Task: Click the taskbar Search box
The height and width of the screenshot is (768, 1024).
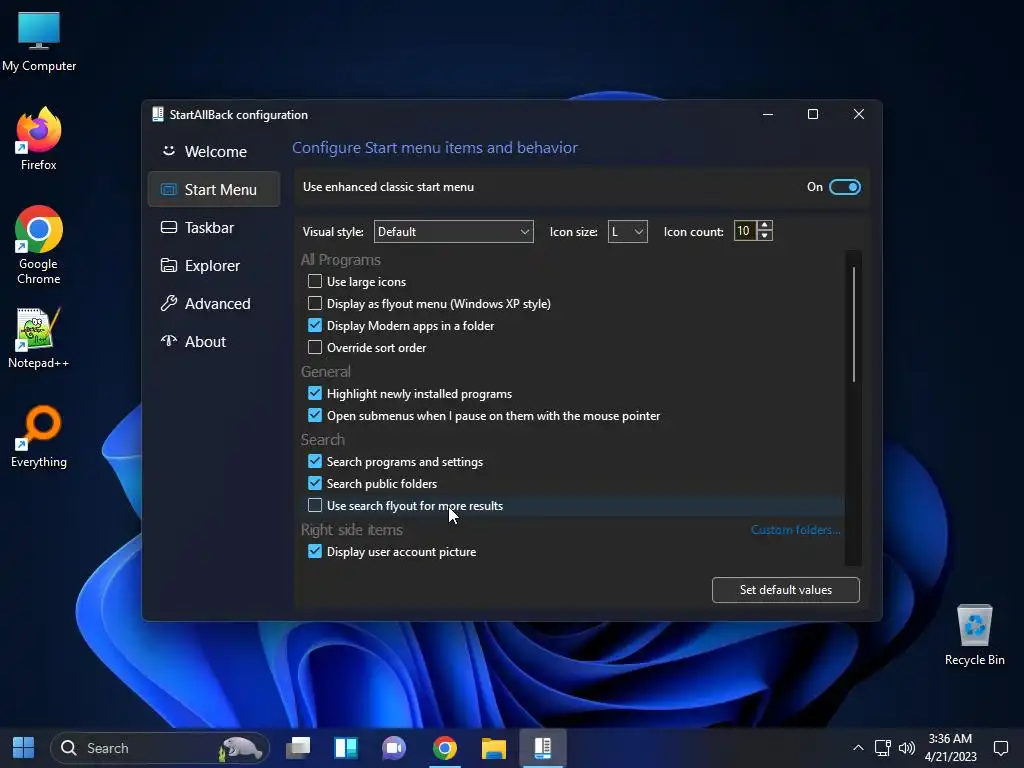Action: pos(160,748)
